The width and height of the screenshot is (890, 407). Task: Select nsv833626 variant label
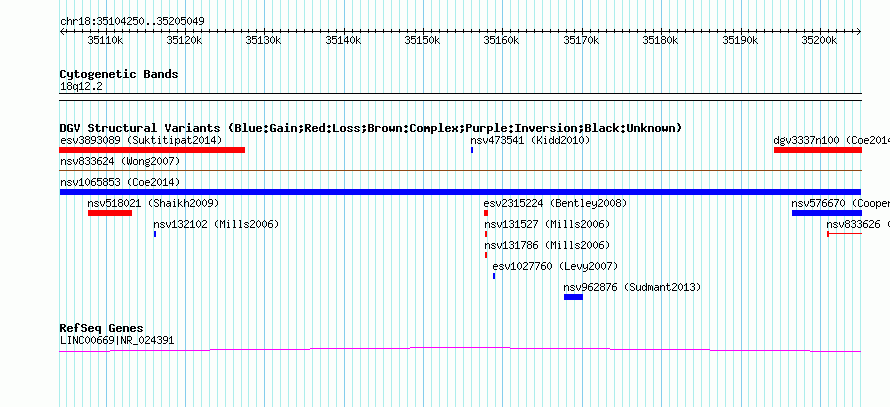[858, 224]
